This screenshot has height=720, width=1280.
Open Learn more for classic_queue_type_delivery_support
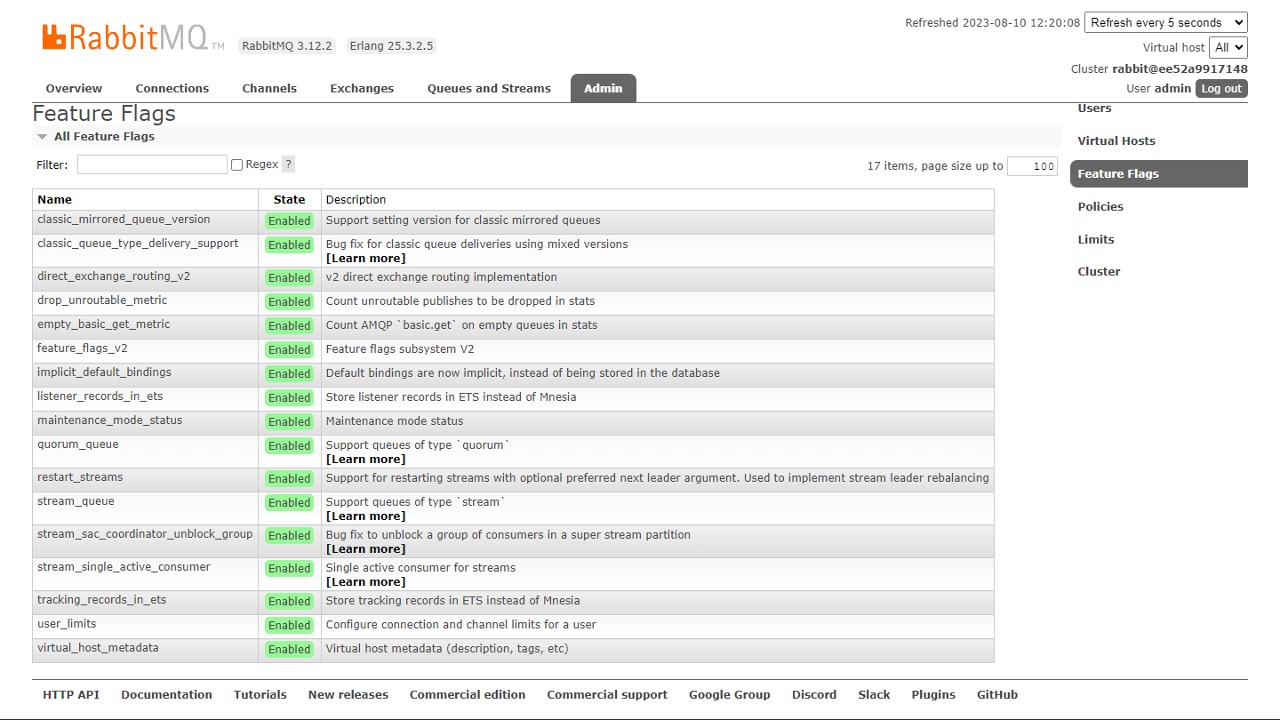tap(366, 258)
